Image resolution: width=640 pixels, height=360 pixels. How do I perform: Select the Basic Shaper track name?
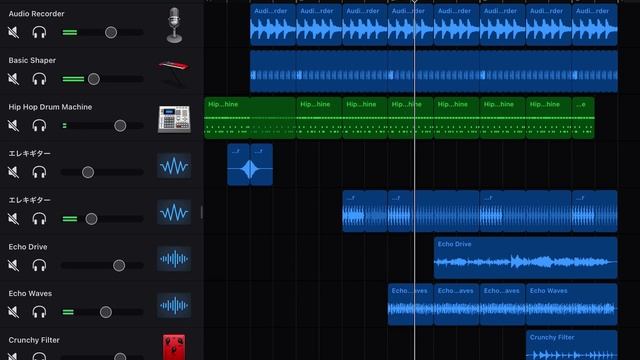(x=32, y=60)
